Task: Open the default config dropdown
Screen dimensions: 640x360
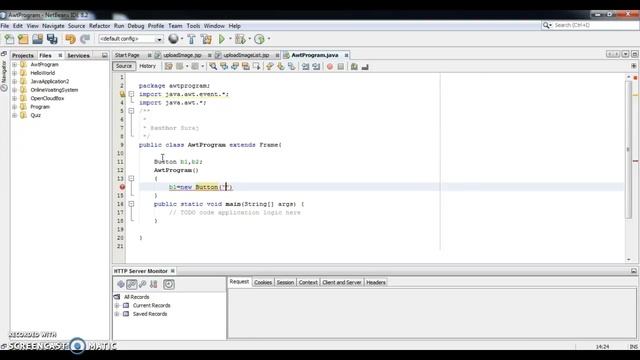Action: click(159, 39)
